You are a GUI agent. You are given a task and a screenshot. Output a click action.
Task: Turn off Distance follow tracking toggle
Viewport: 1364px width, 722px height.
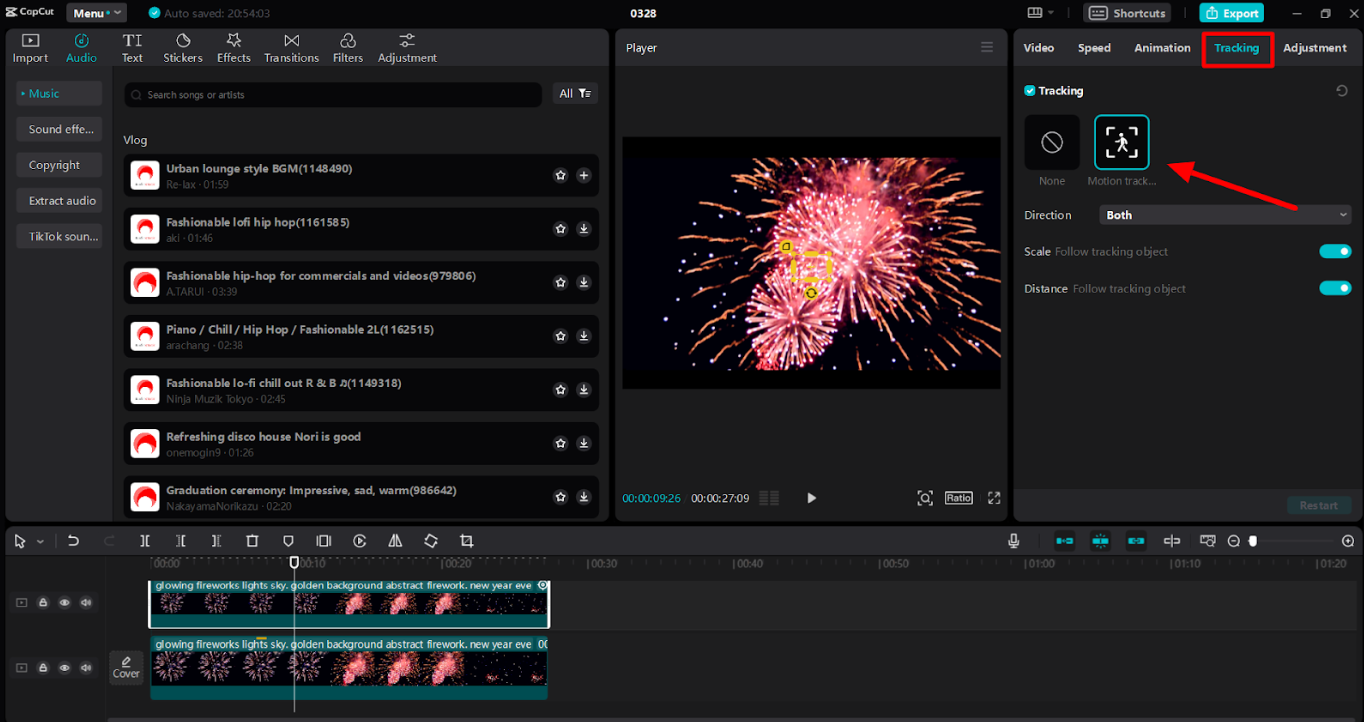(1334, 288)
